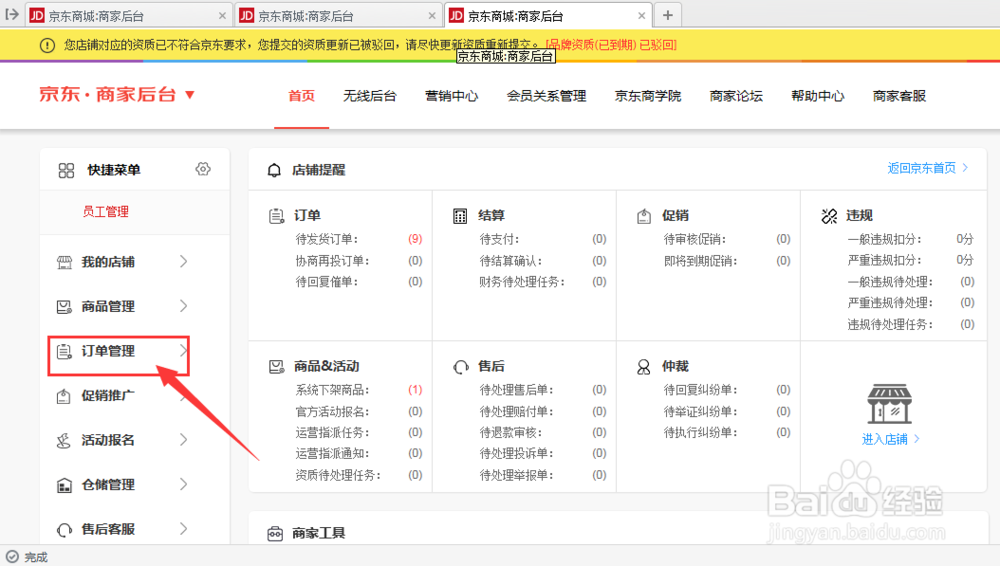Expand 活动报名 chevron
Viewport: 1000px width, 566px height.
click(184, 440)
